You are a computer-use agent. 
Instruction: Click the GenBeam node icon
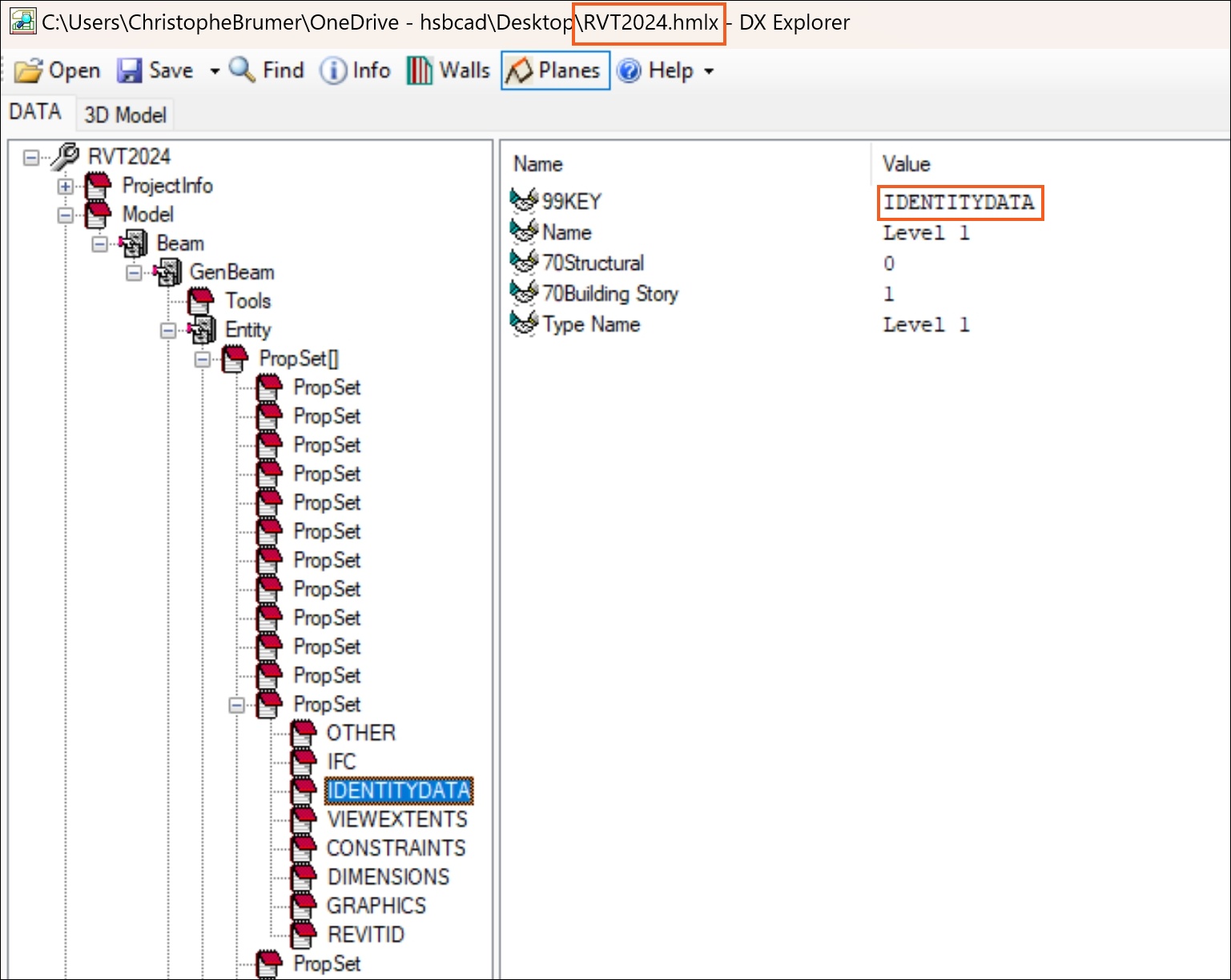[x=167, y=272]
